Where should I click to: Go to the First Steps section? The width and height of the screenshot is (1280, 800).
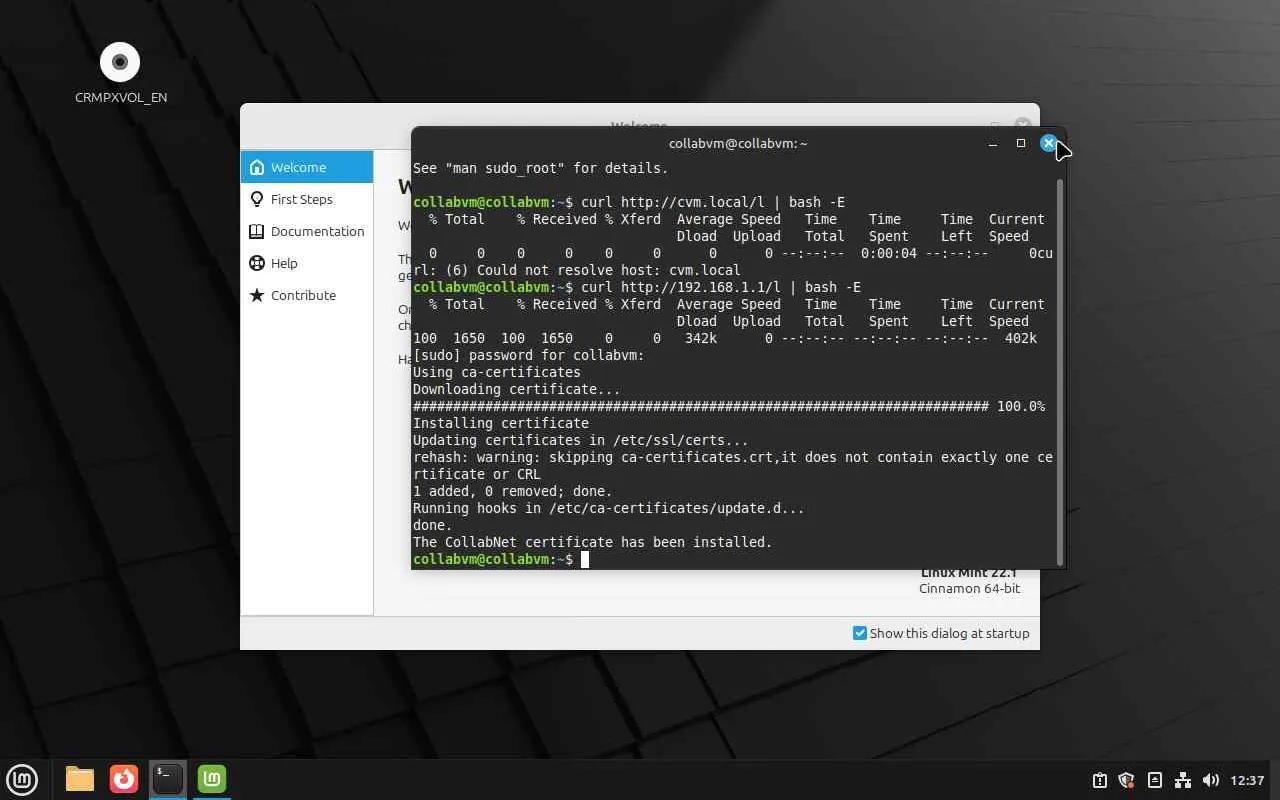click(x=307, y=199)
